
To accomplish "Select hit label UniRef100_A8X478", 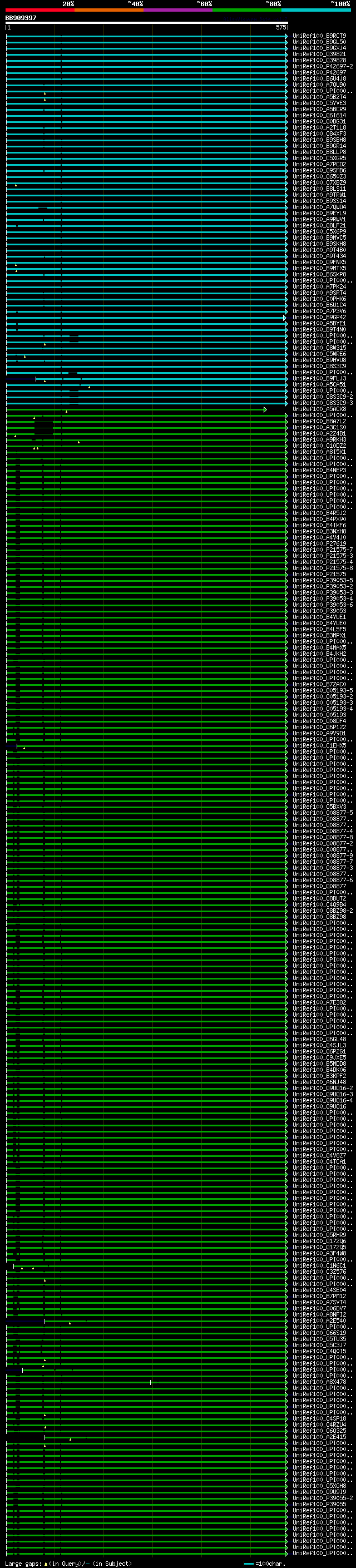I will 319,1382.
